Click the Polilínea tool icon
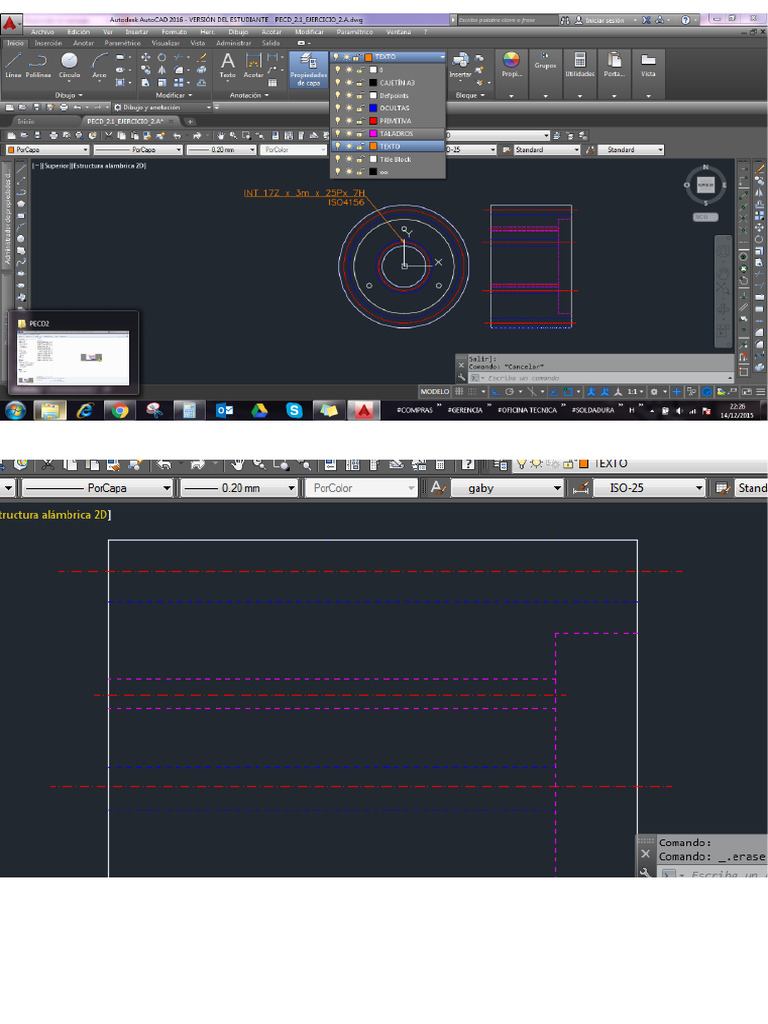 pos(39,64)
